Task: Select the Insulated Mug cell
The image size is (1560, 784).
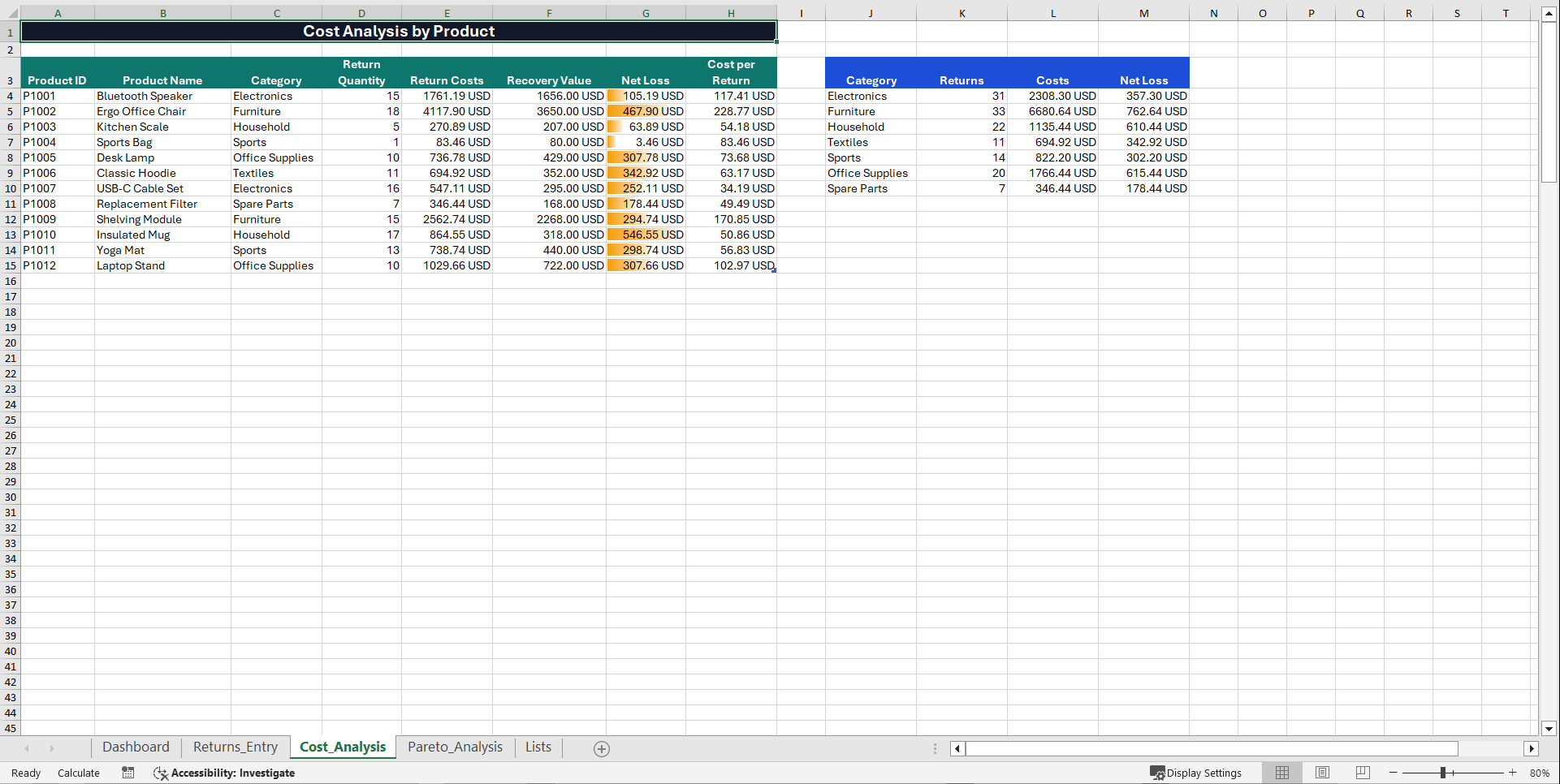Action: [x=162, y=235]
